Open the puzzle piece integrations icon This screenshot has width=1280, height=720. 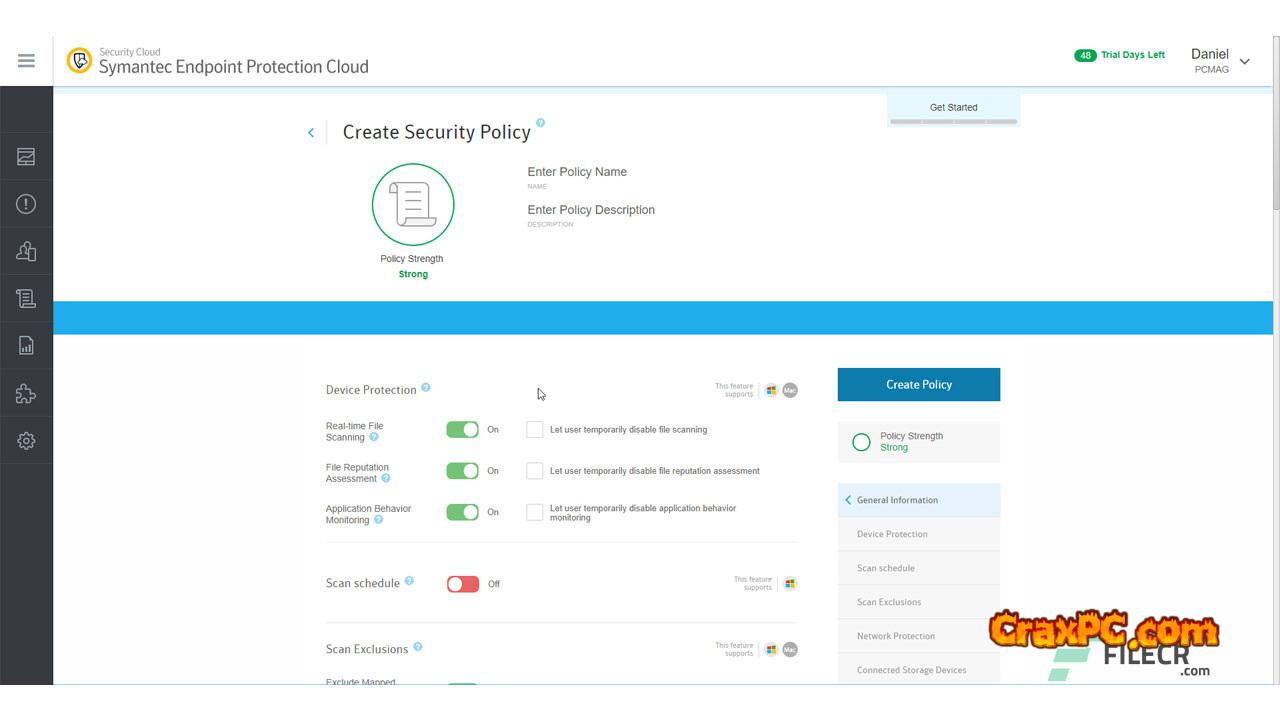pyautogui.click(x=26, y=394)
